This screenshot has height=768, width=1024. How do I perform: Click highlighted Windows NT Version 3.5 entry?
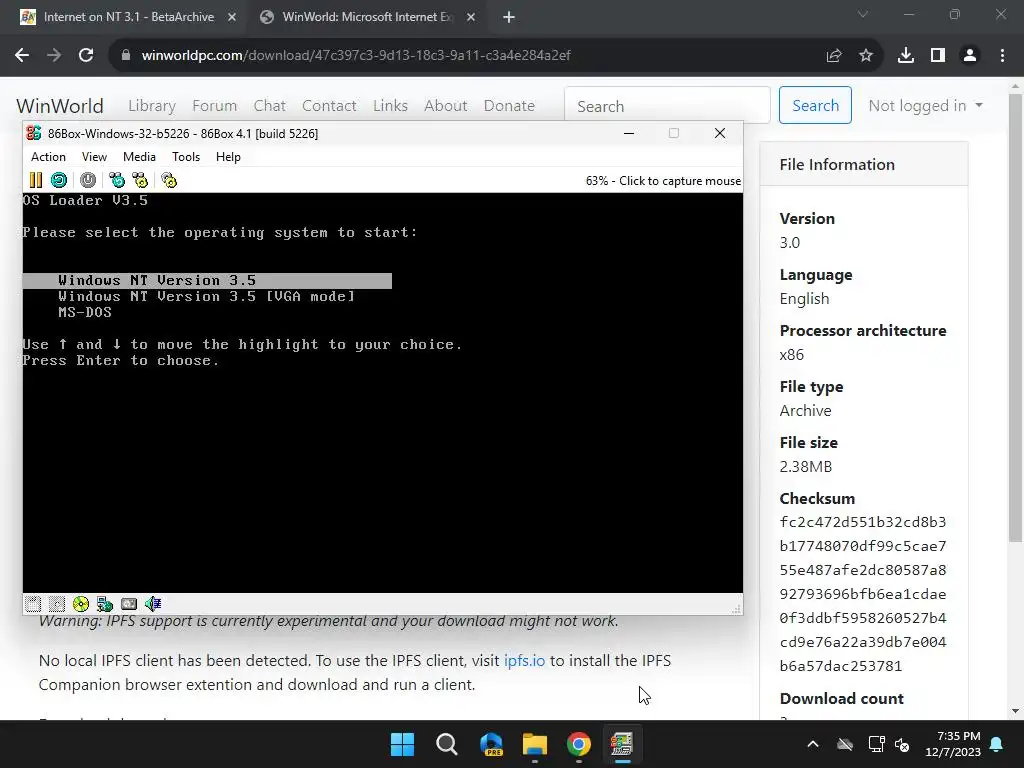coord(207,281)
